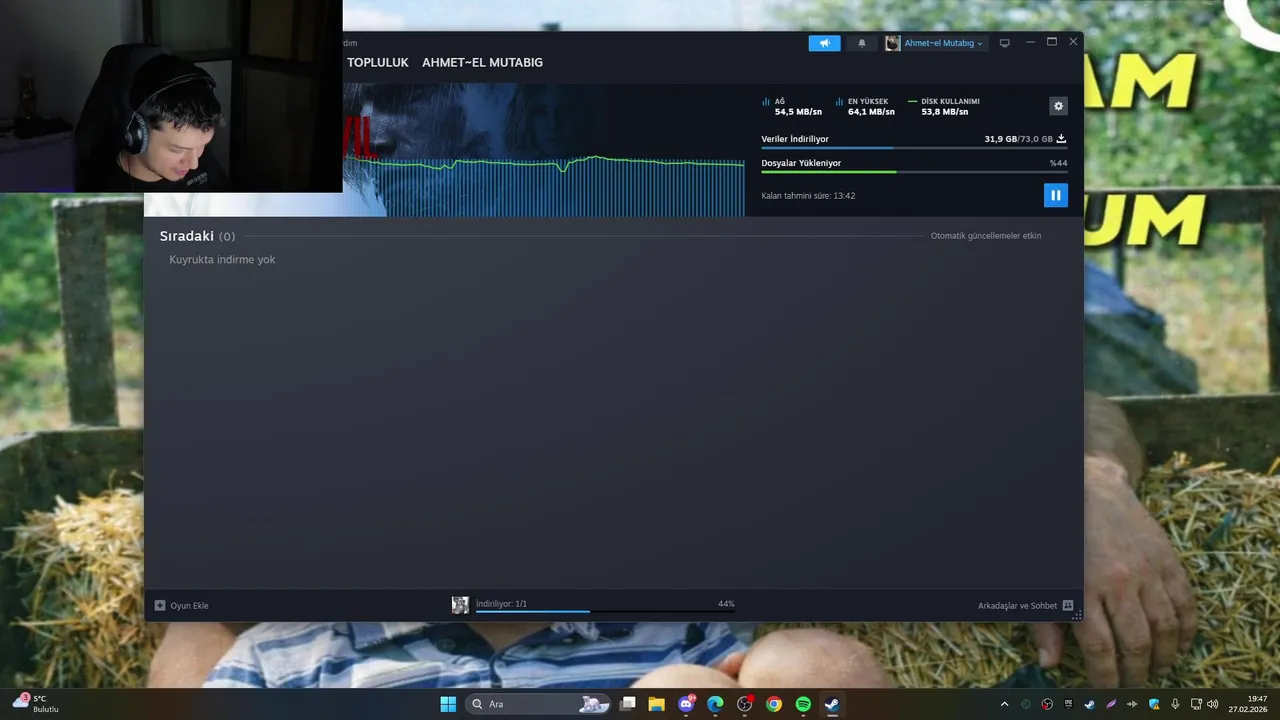Click the İndiriyor: 1/1 status text
The width and height of the screenshot is (1280, 720).
pyautogui.click(x=501, y=604)
